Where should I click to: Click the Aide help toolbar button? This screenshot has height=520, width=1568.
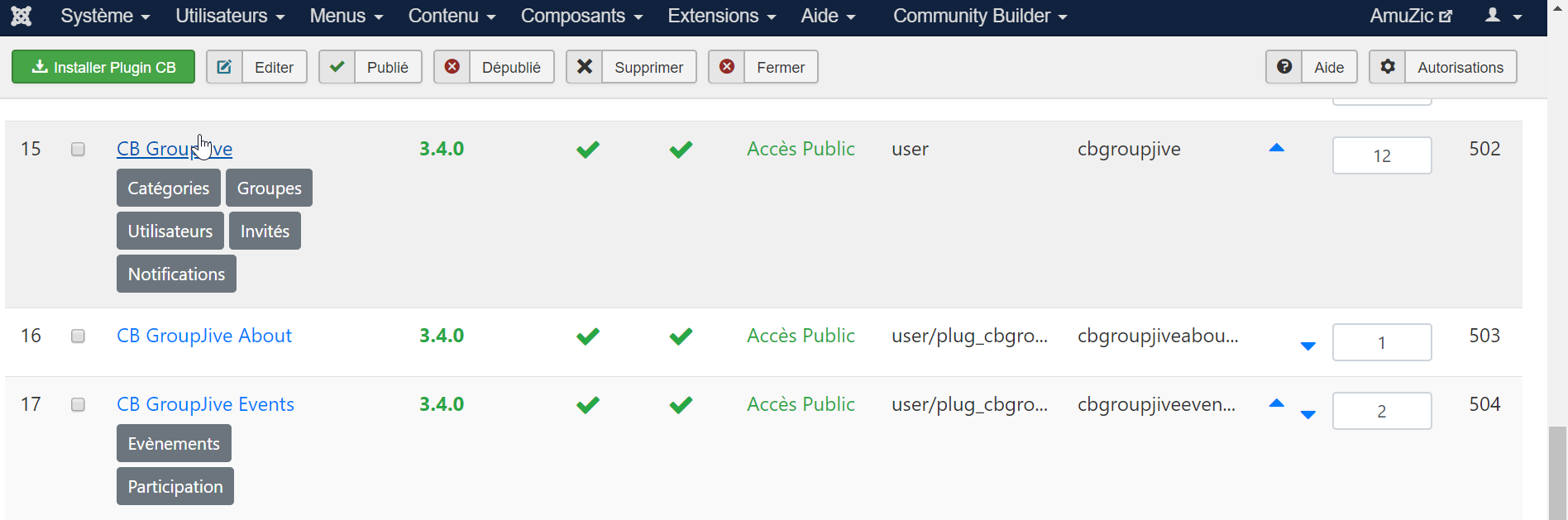click(x=1312, y=67)
